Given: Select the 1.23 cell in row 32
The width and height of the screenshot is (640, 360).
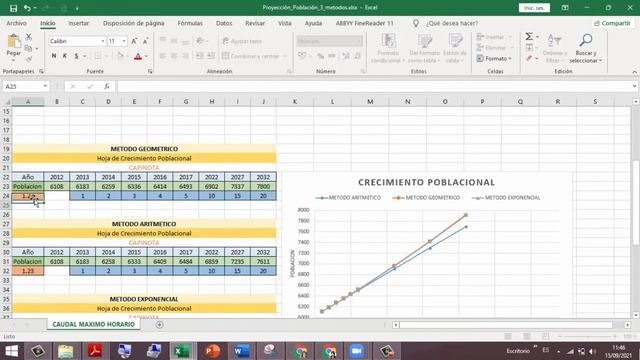Looking at the screenshot, I should click(28, 271).
